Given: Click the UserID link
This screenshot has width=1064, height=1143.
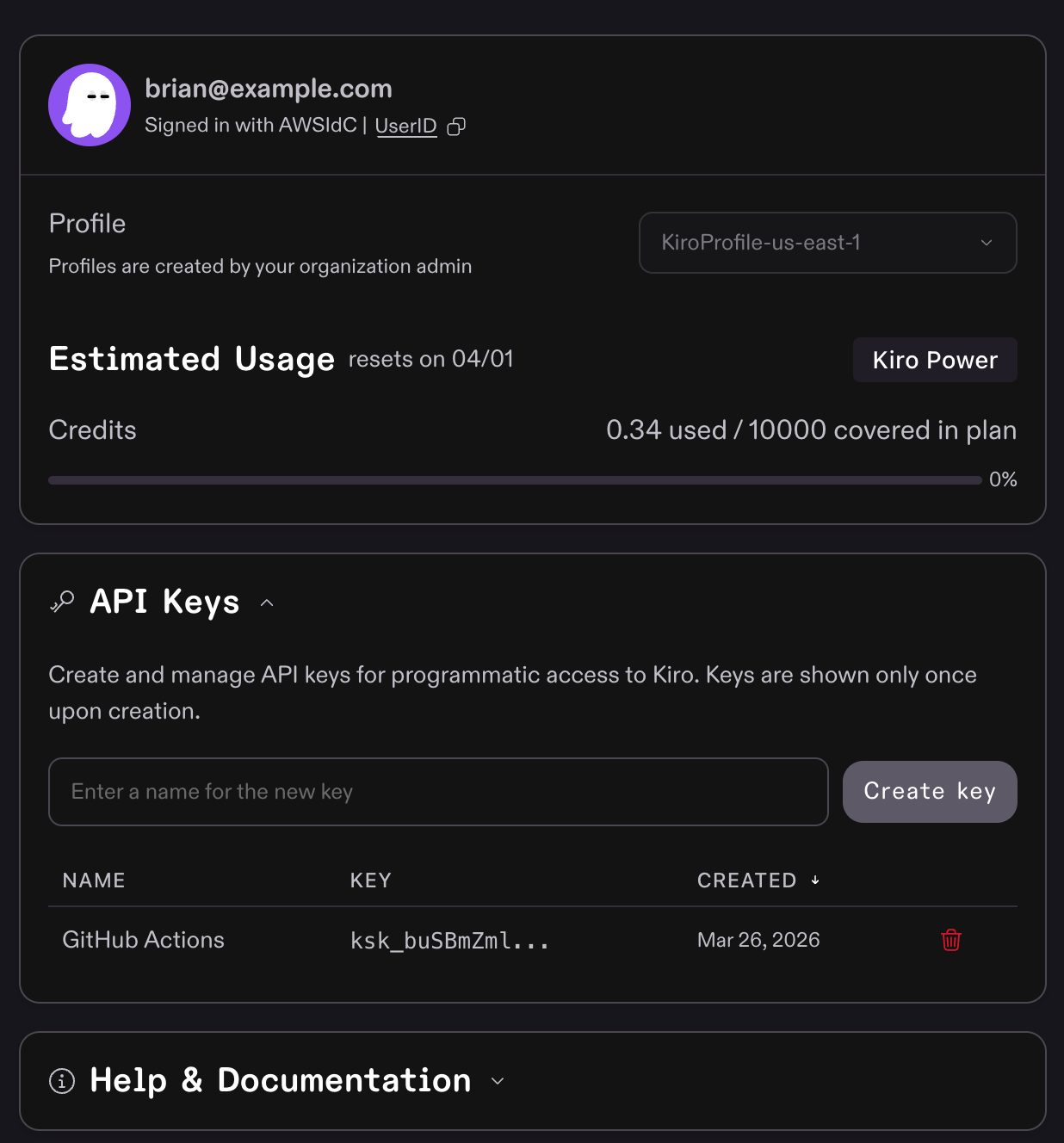Looking at the screenshot, I should (x=405, y=126).
